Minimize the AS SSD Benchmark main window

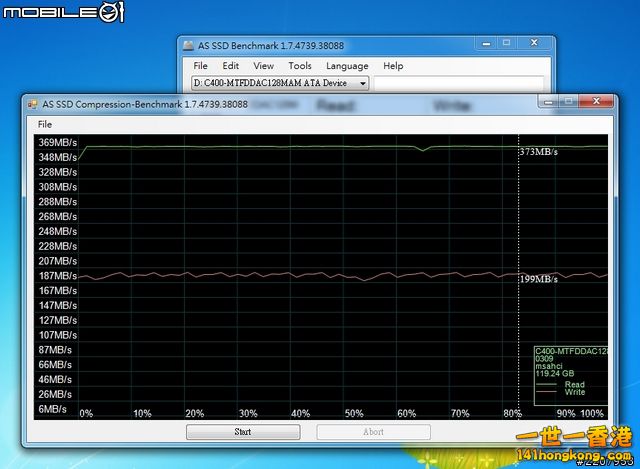(x=485, y=44)
